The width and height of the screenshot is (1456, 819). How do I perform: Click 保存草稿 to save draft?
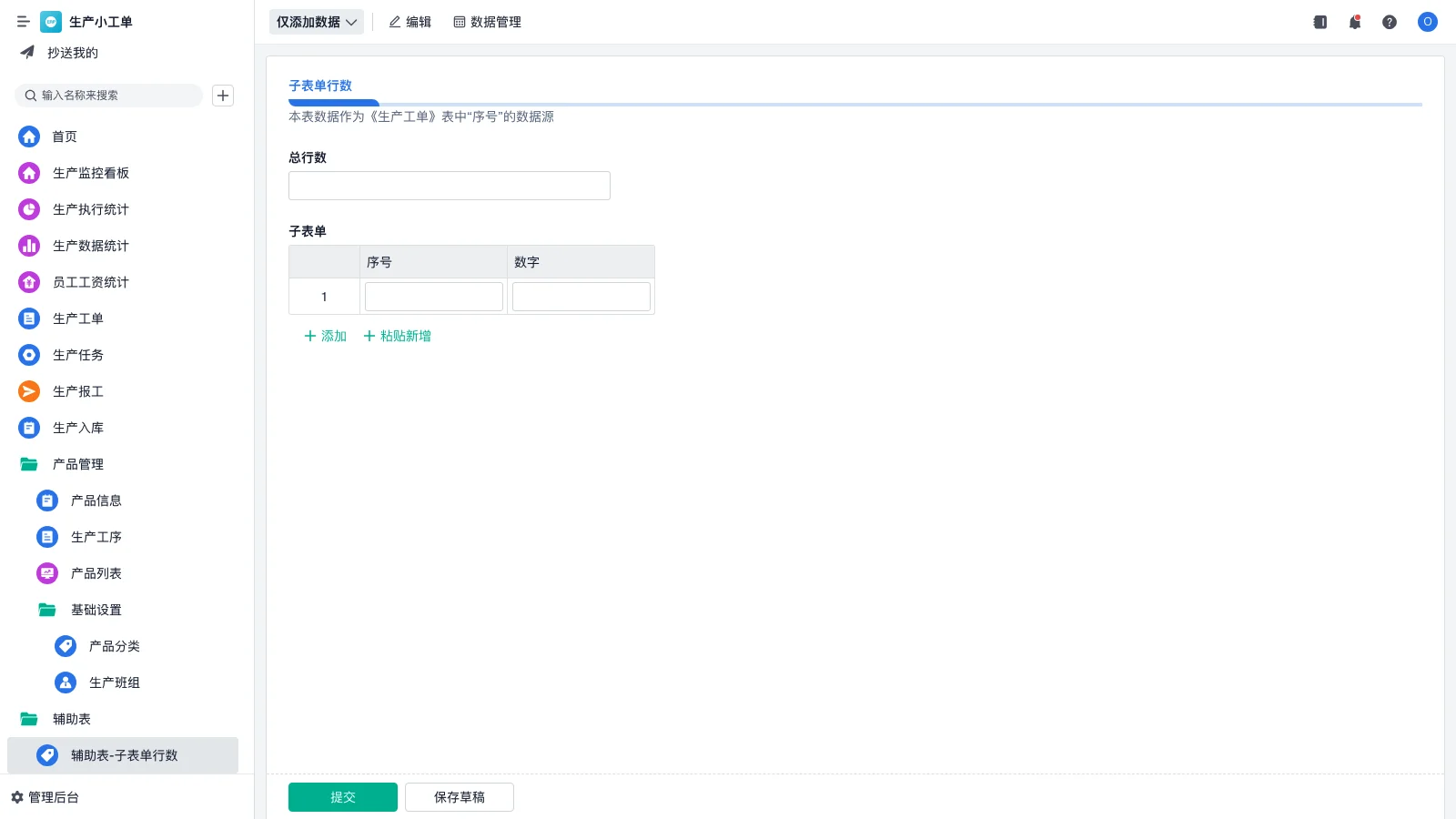(459, 796)
